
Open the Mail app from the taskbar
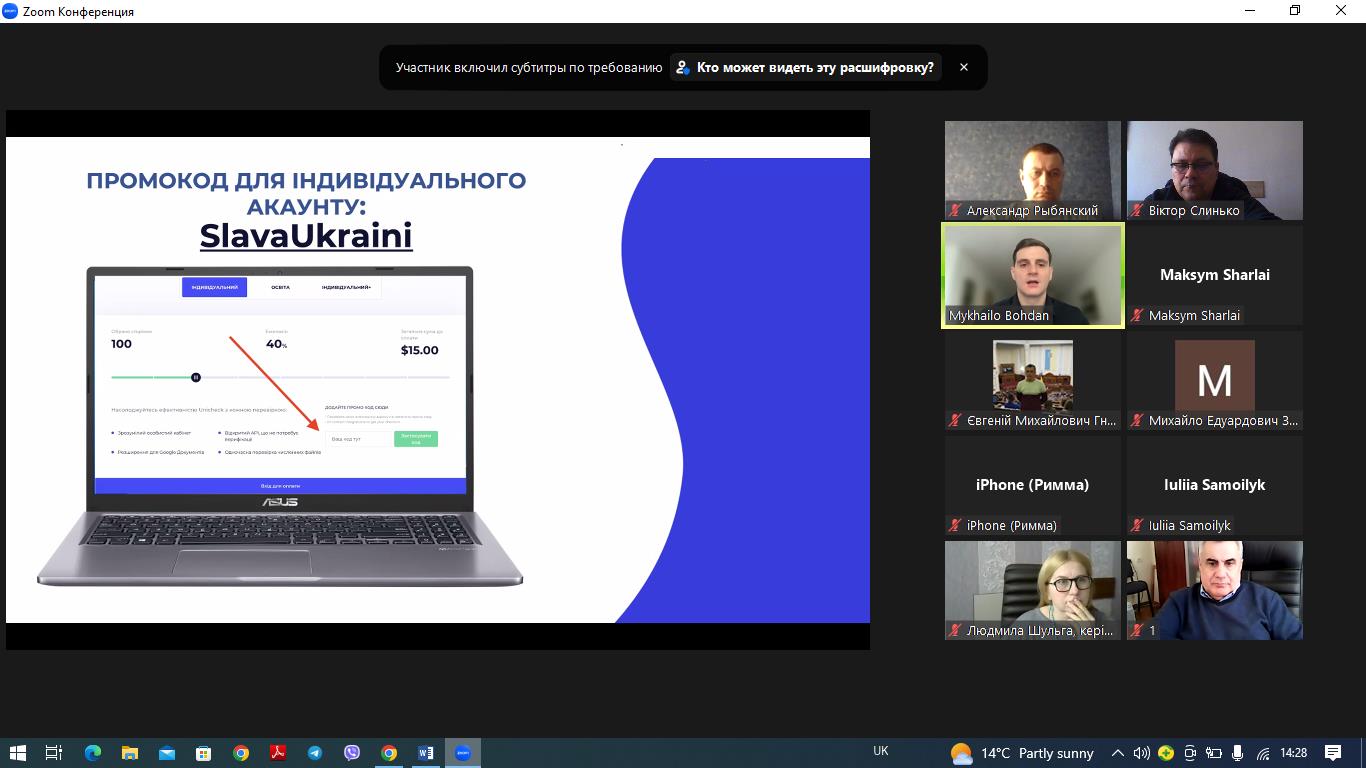[x=166, y=753]
